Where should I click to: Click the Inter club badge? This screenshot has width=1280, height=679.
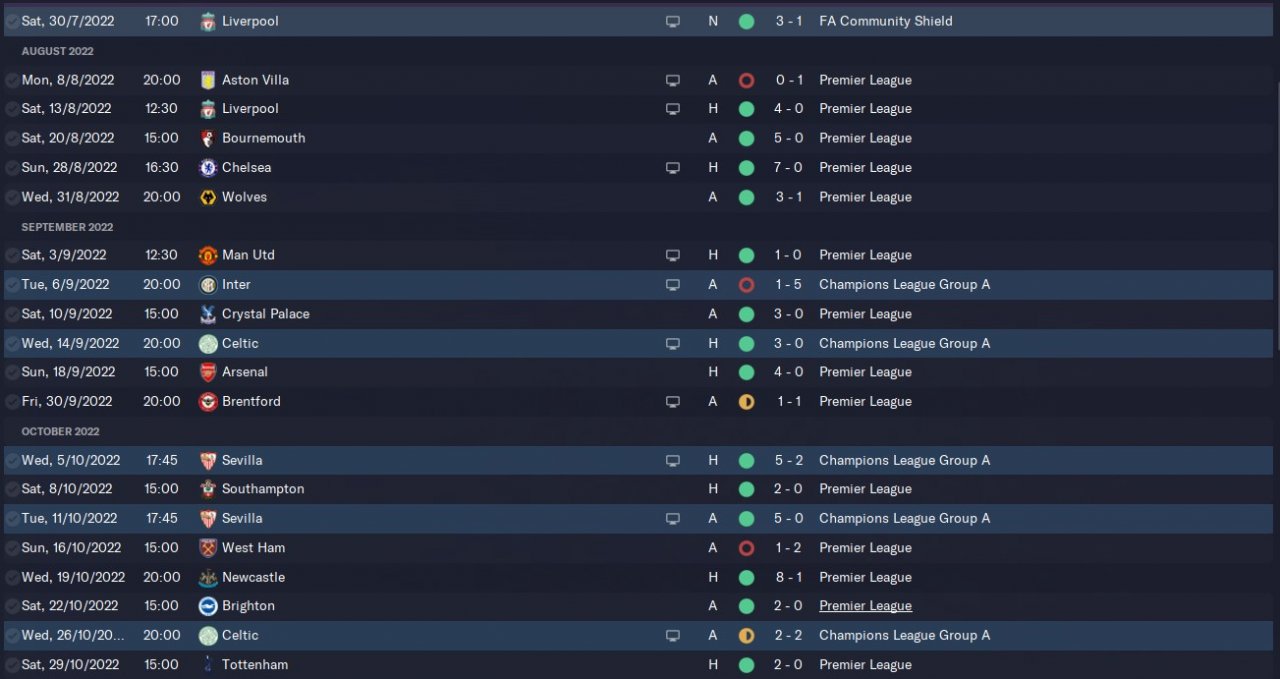tap(207, 285)
